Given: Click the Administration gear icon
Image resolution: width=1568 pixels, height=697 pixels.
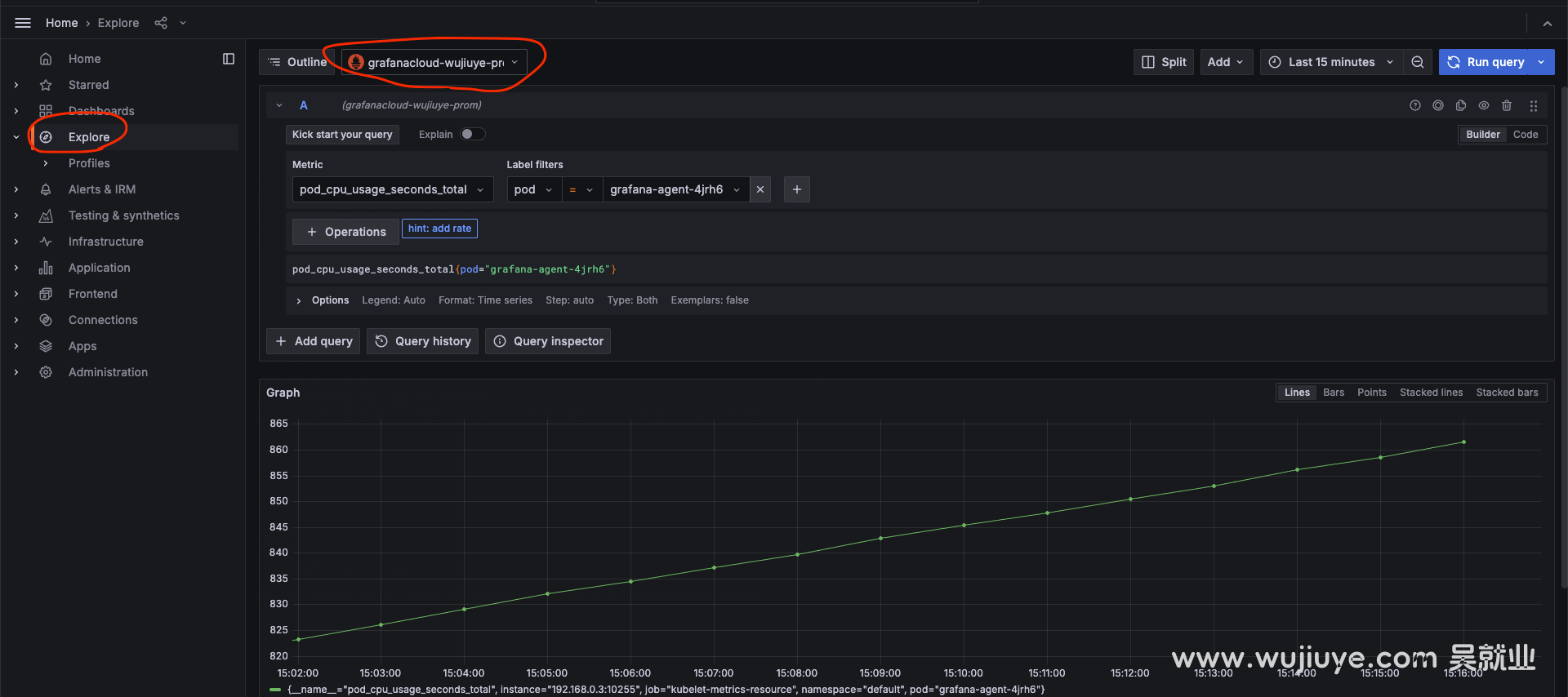Looking at the screenshot, I should [46, 372].
